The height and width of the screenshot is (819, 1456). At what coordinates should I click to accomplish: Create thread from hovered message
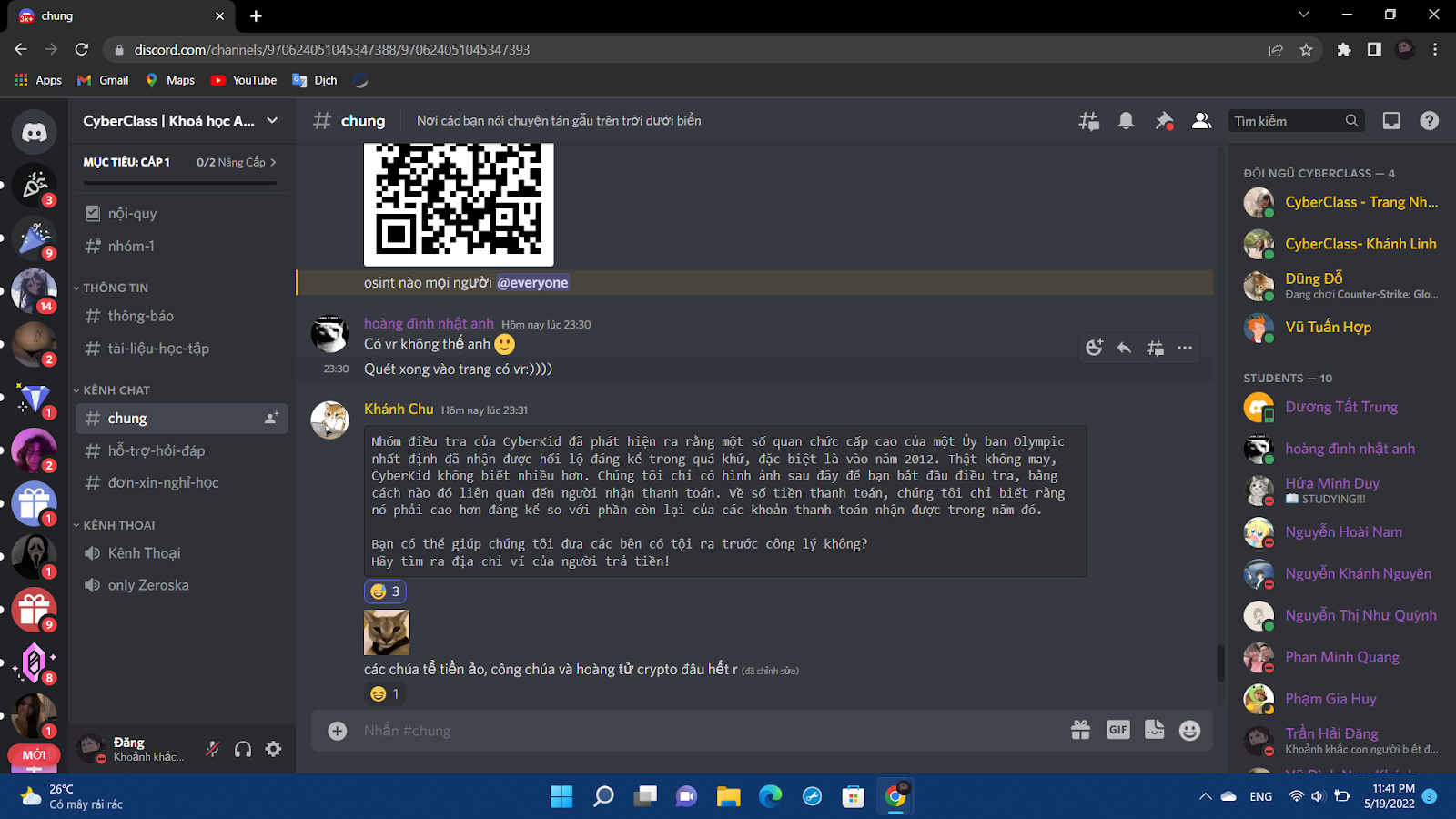tap(1155, 348)
